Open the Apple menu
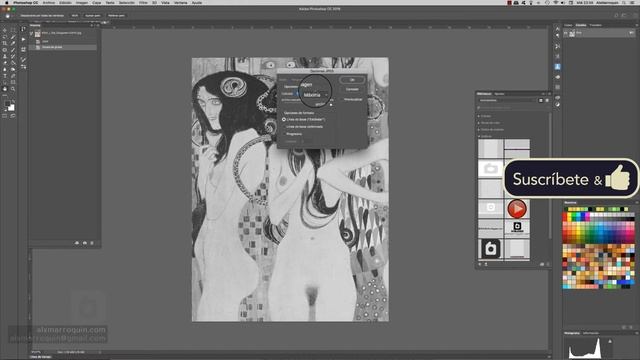Screen dimensions: 640x360 (x=7, y=2)
